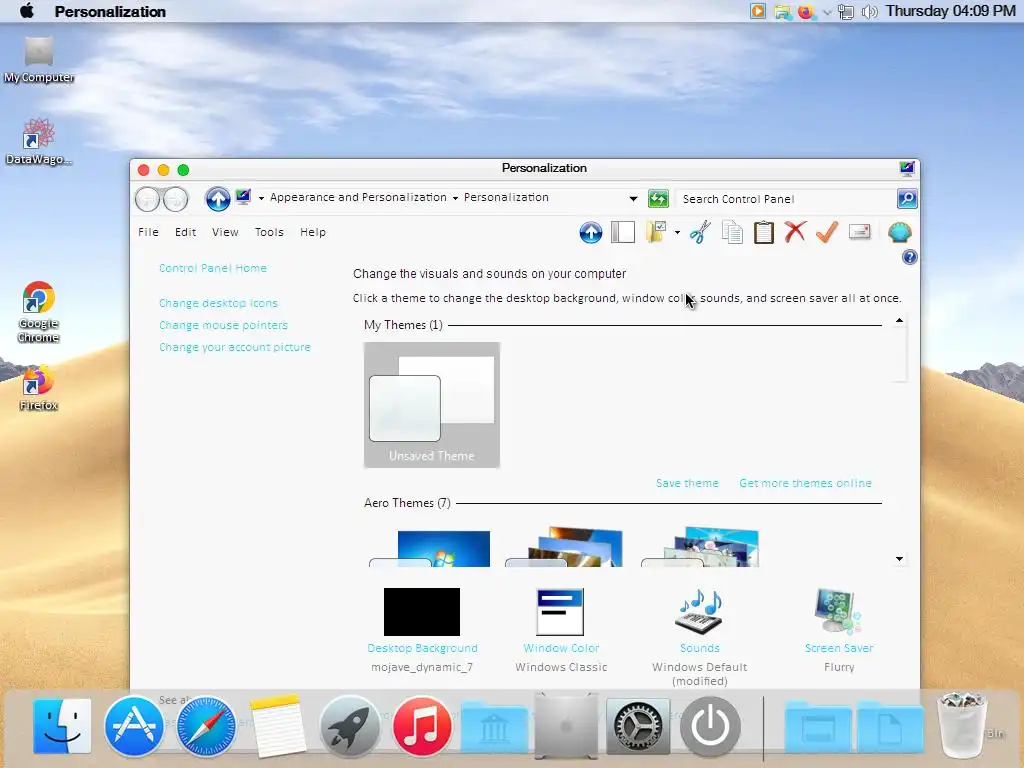Screen dimensions: 1024x768
Task: Click Personalization in the top menu bar
Action: tap(110, 12)
